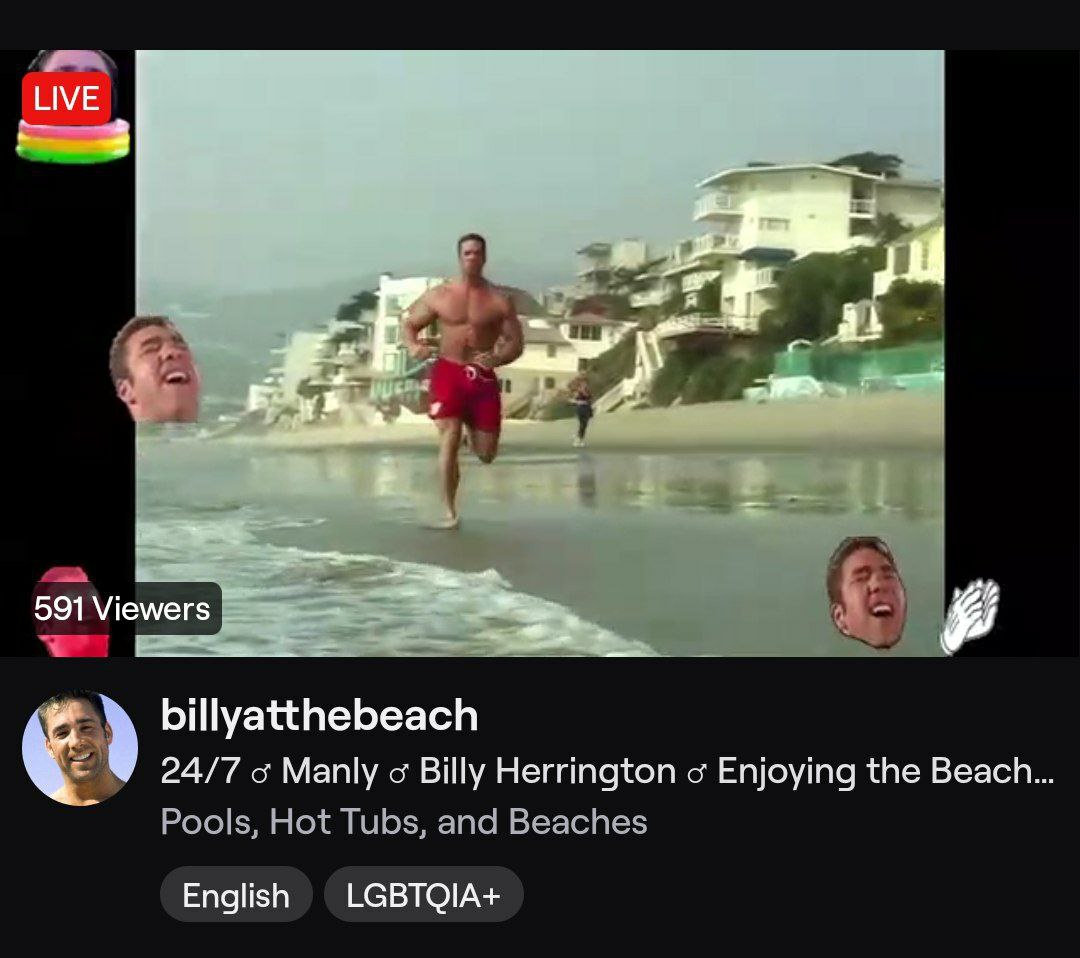The image size is (1080, 958).
Task: Click the clapping hands emoji overlay
Action: point(970,616)
